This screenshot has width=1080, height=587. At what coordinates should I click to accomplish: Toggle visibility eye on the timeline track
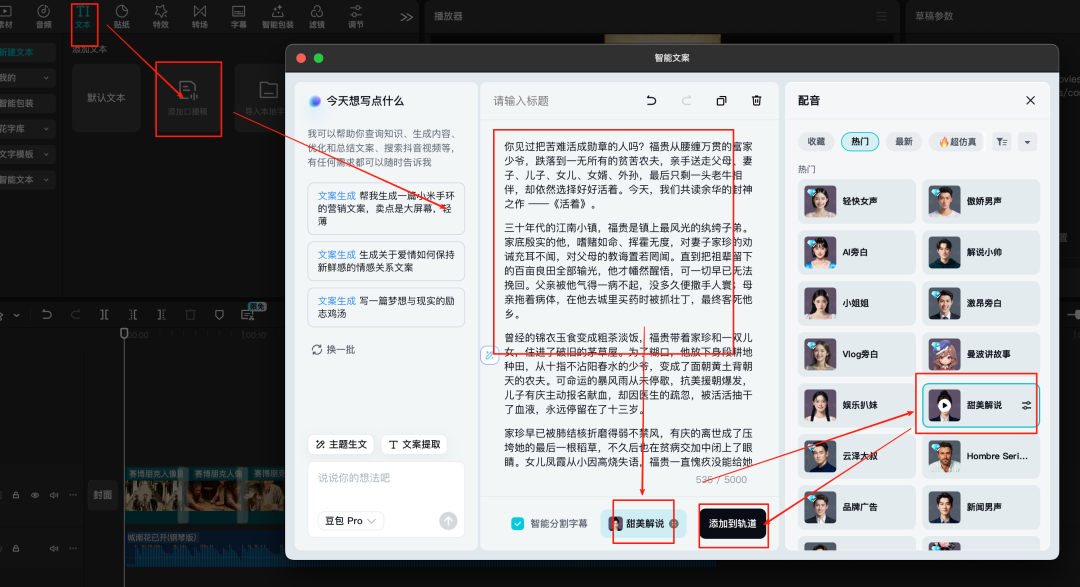(35, 495)
